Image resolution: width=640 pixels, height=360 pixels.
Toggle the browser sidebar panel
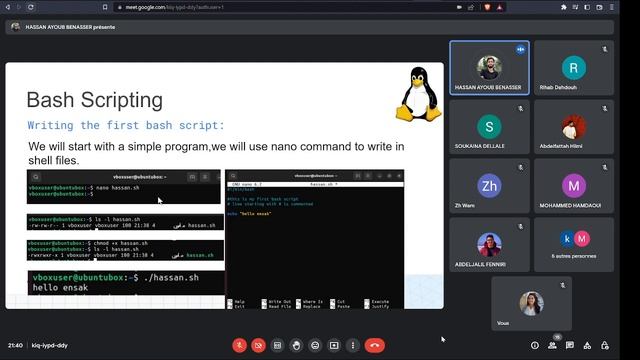point(587,7)
